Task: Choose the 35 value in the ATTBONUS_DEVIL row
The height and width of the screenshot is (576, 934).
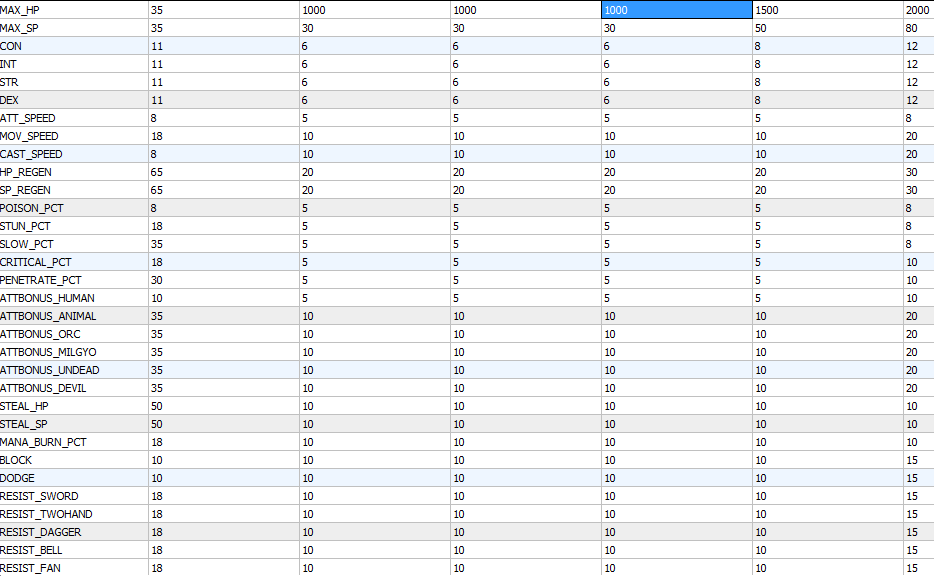Action: [157, 388]
